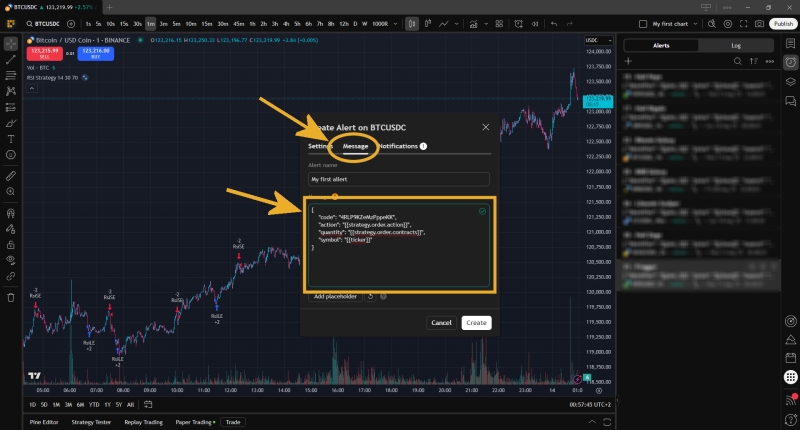Open the timeframe dropdown after 1000R
The height and width of the screenshot is (430, 800).
tap(395, 24)
